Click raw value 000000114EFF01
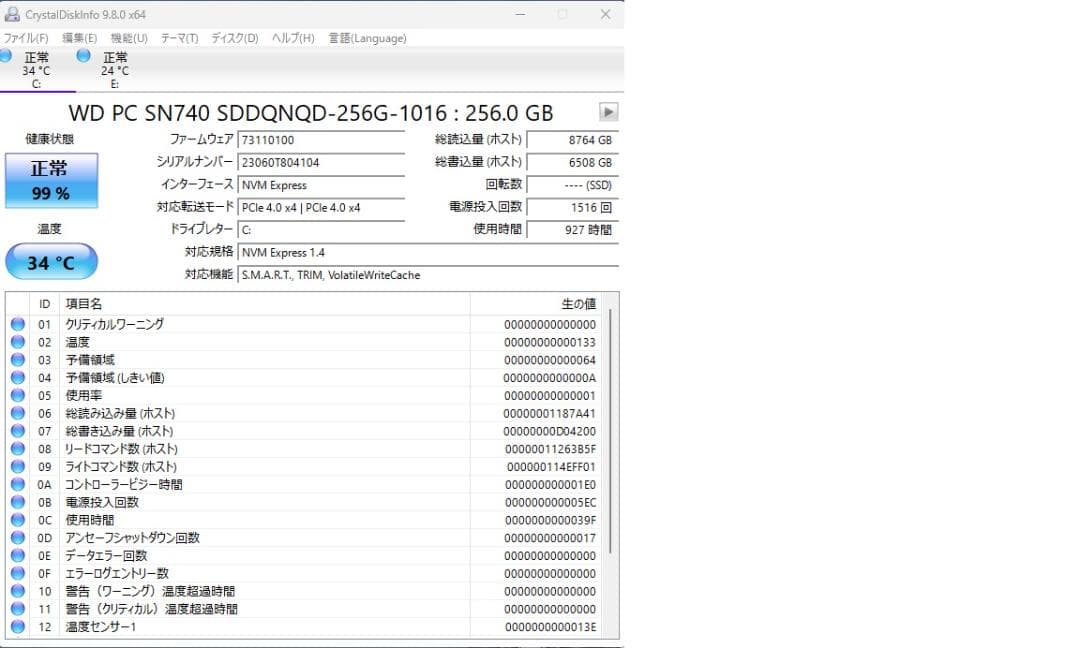 [x=551, y=467]
